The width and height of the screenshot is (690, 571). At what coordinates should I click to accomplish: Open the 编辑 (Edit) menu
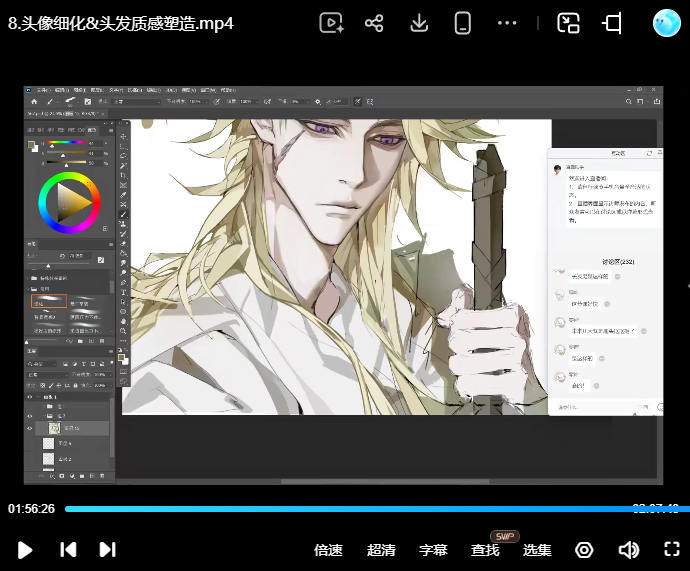click(x=62, y=90)
